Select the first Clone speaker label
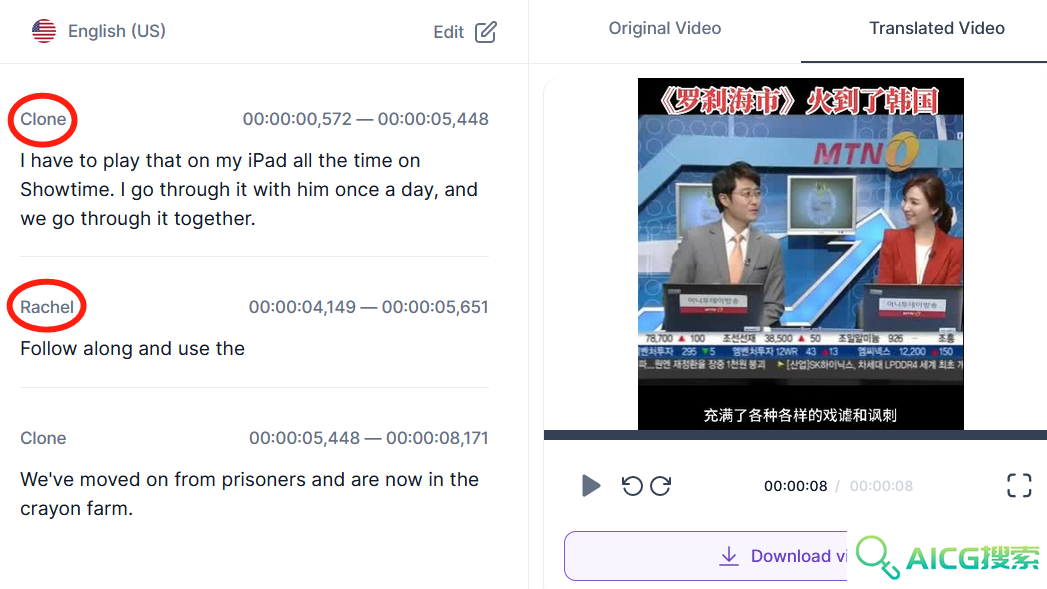1047x589 pixels. pos(43,119)
